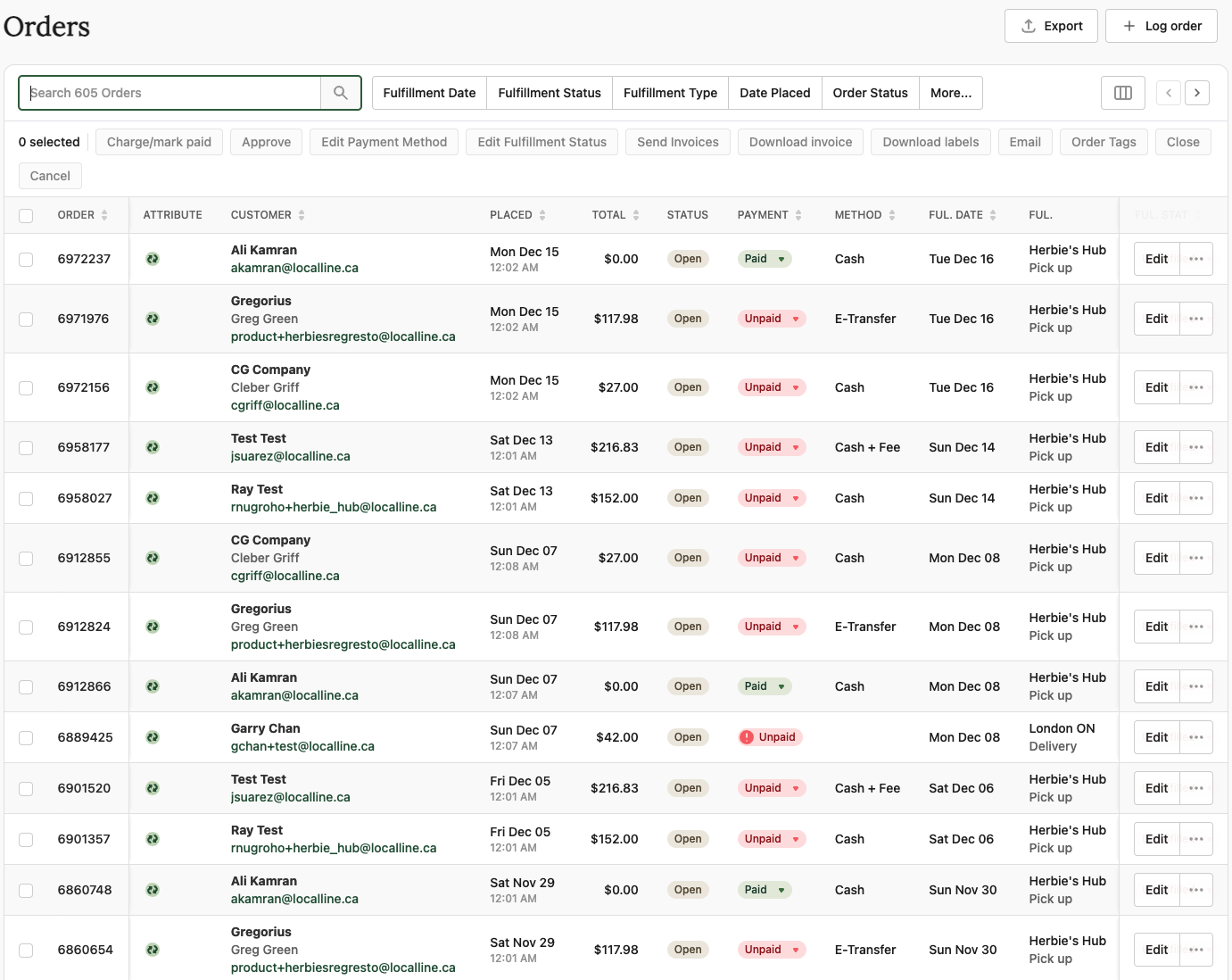This screenshot has width=1232, height=980.
Task: Toggle the select-all orders checkbox
Action: [26, 215]
